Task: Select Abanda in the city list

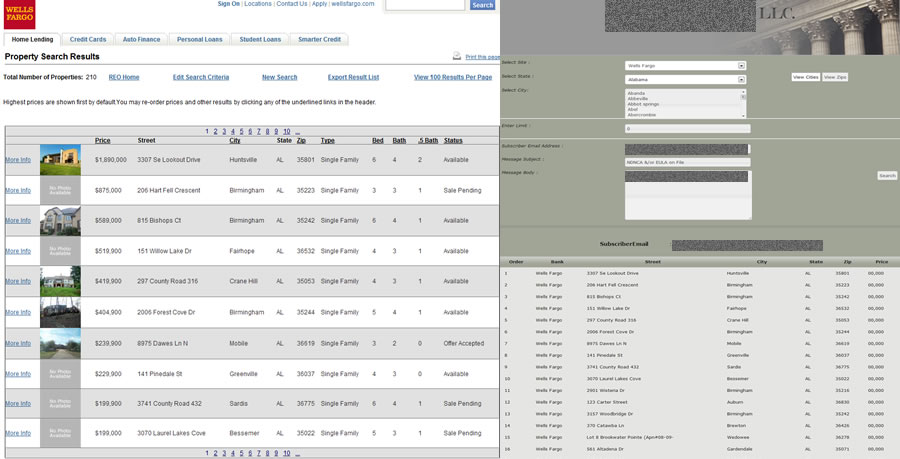Action: [x=636, y=93]
